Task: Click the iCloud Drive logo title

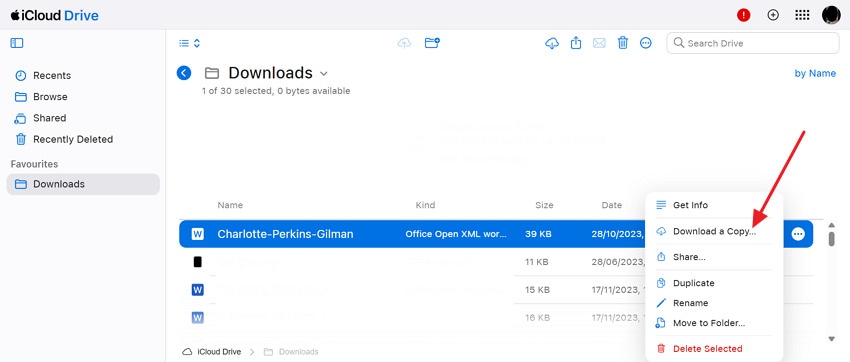Action: coord(55,15)
